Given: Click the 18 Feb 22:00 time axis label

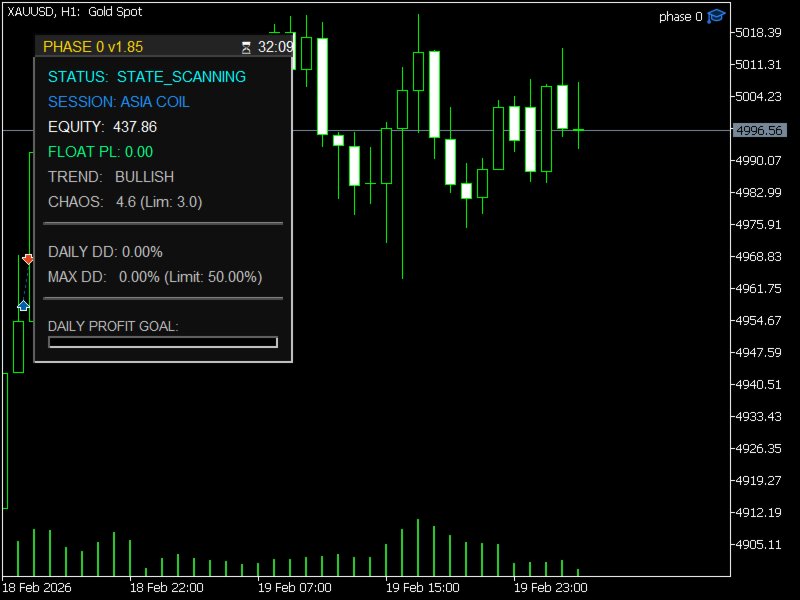Looking at the screenshot, I should point(167,588).
